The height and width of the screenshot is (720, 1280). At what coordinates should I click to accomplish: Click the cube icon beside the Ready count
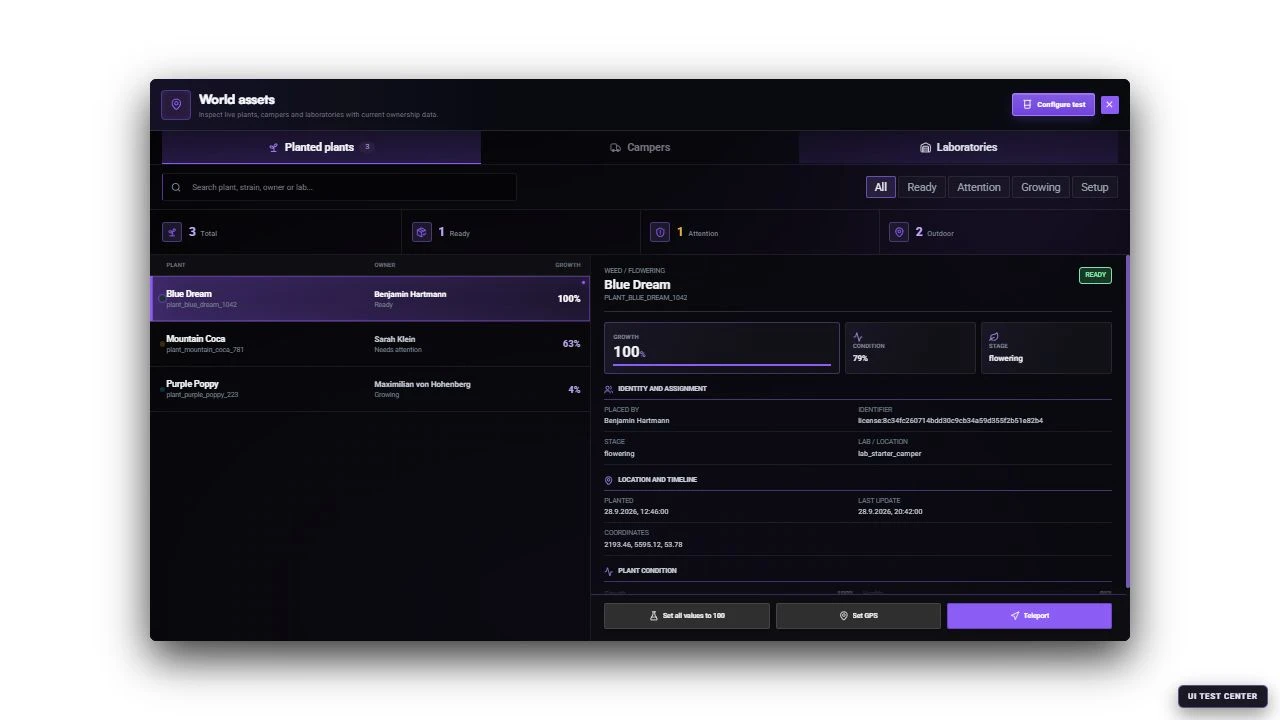tap(421, 232)
